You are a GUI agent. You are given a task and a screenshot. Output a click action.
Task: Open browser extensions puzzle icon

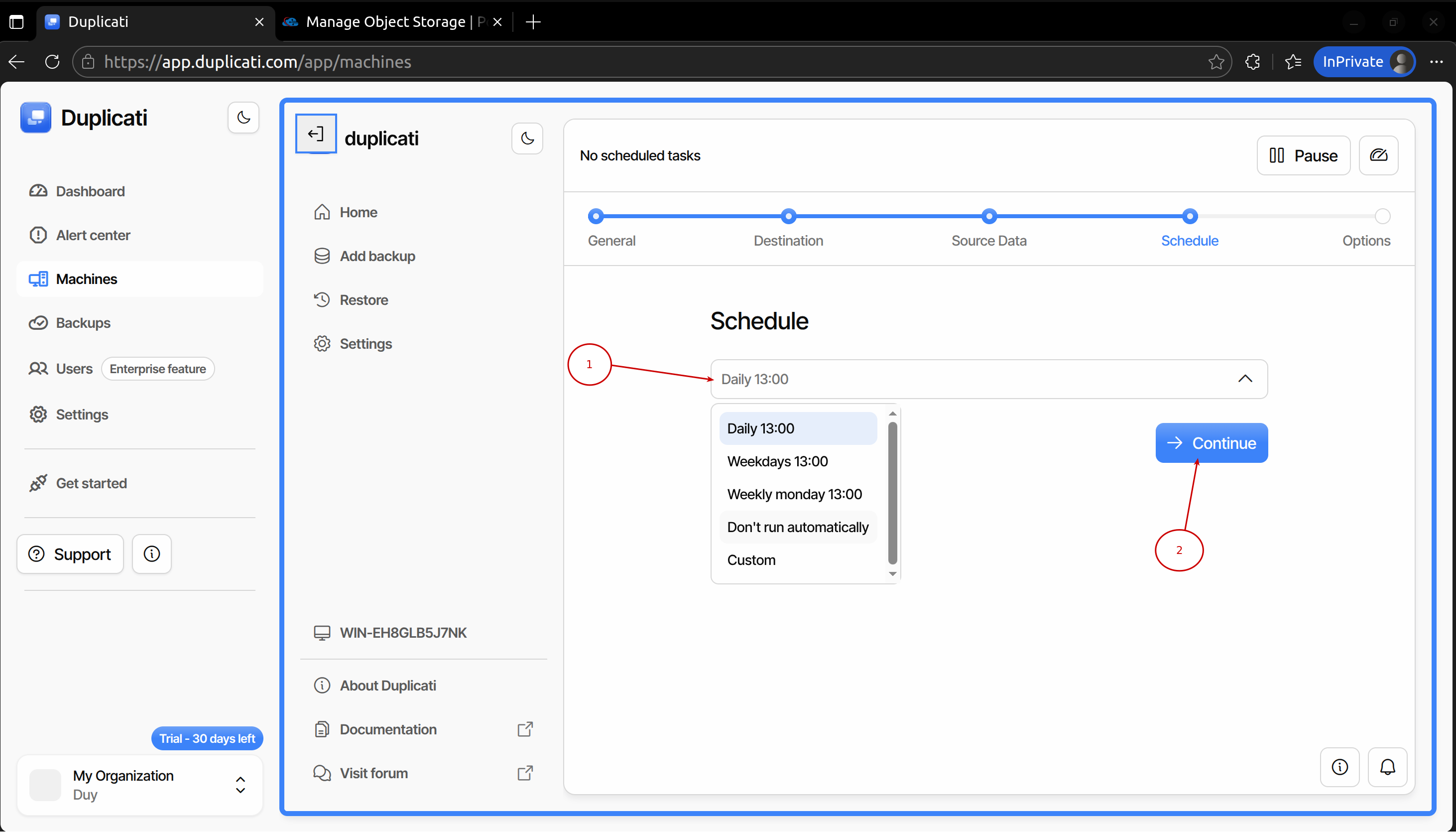pos(1252,62)
